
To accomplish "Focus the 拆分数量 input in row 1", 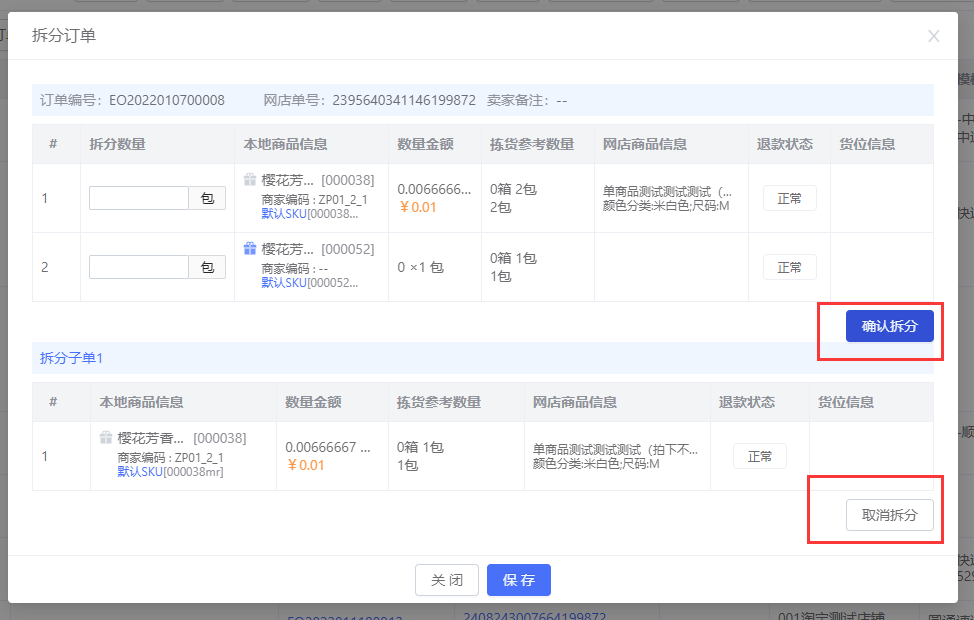I will (x=139, y=198).
